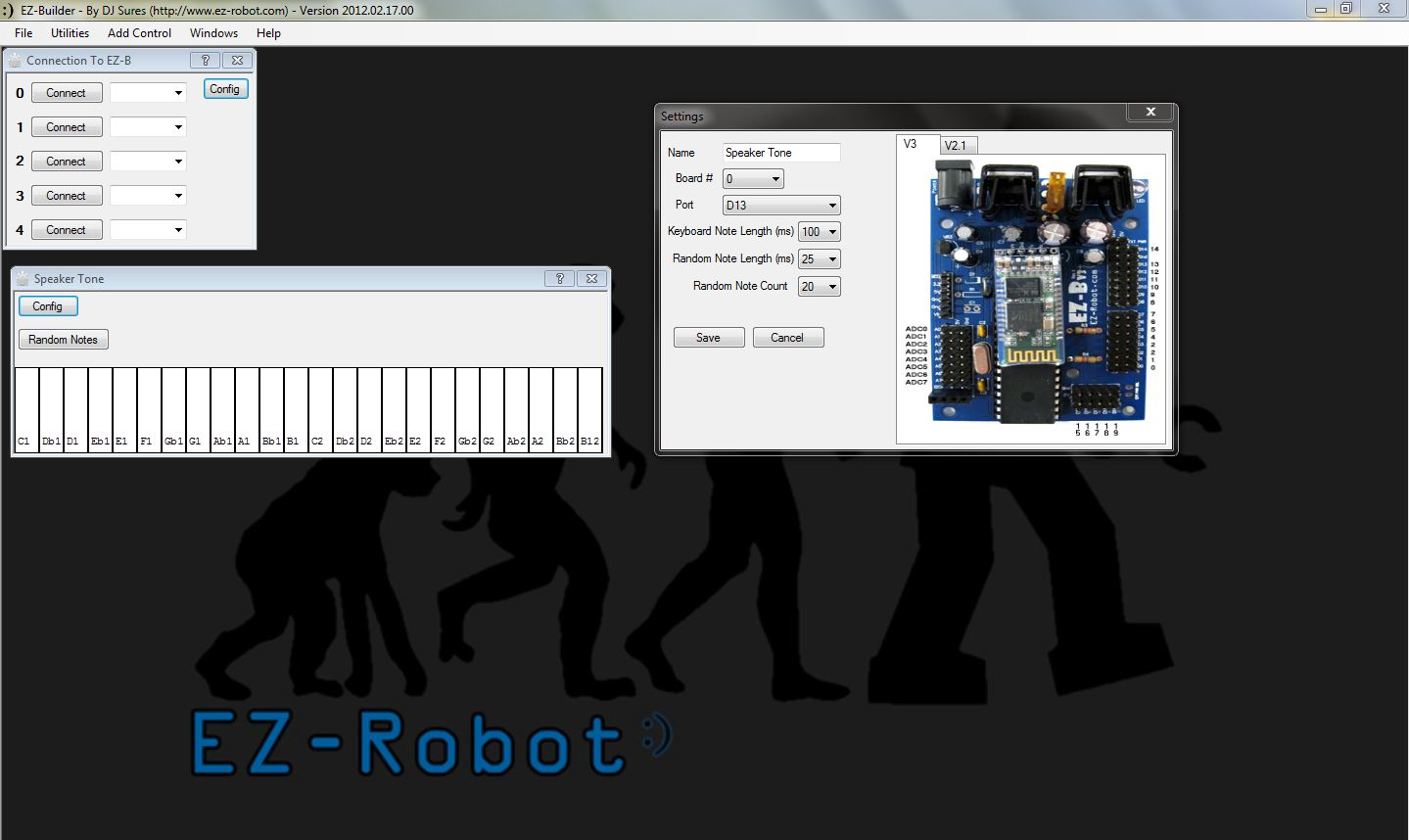
Task: Play the Eb1 piano key
Action: click(x=100, y=409)
